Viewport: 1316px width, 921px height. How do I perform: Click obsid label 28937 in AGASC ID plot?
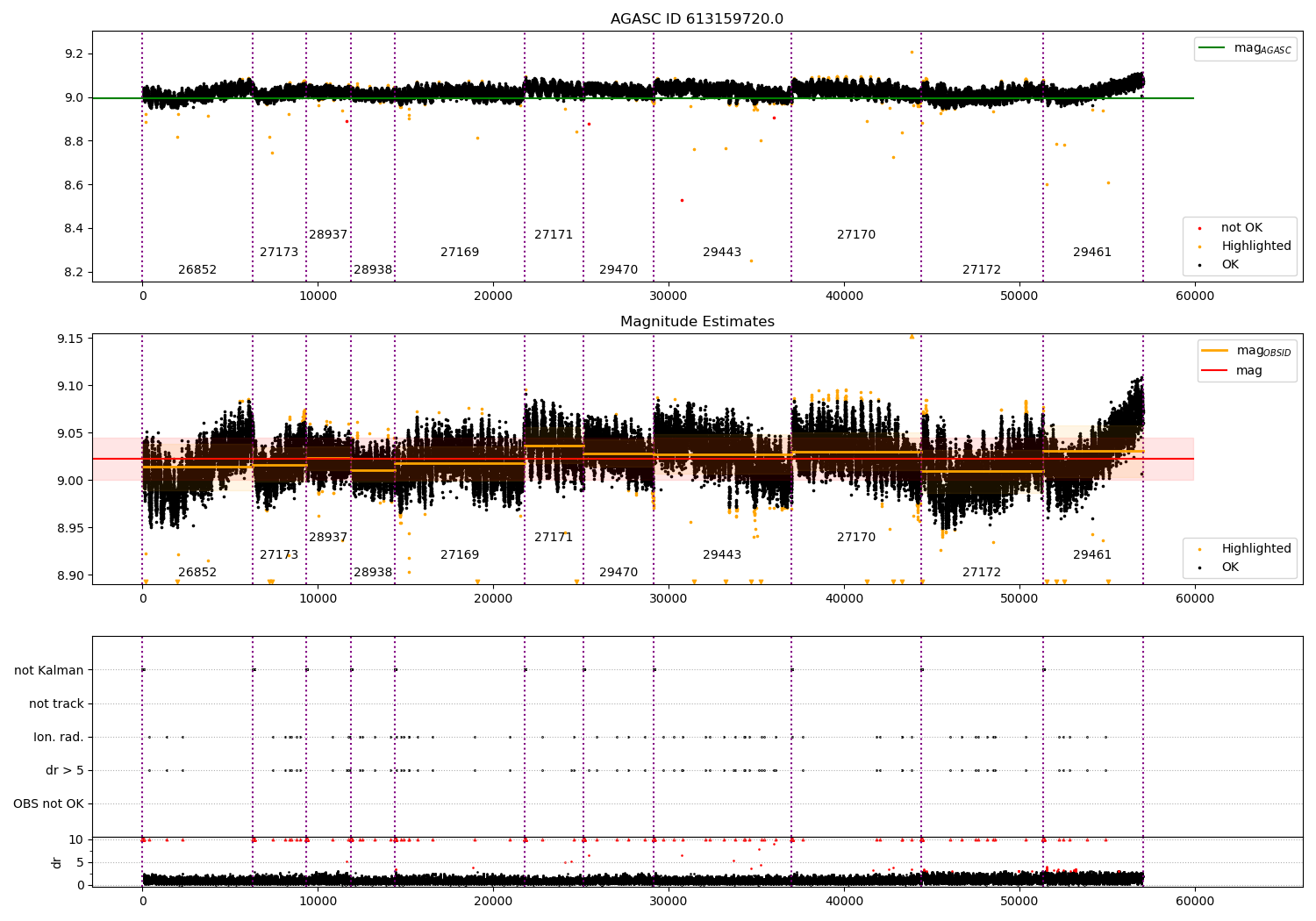click(x=328, y=235)
